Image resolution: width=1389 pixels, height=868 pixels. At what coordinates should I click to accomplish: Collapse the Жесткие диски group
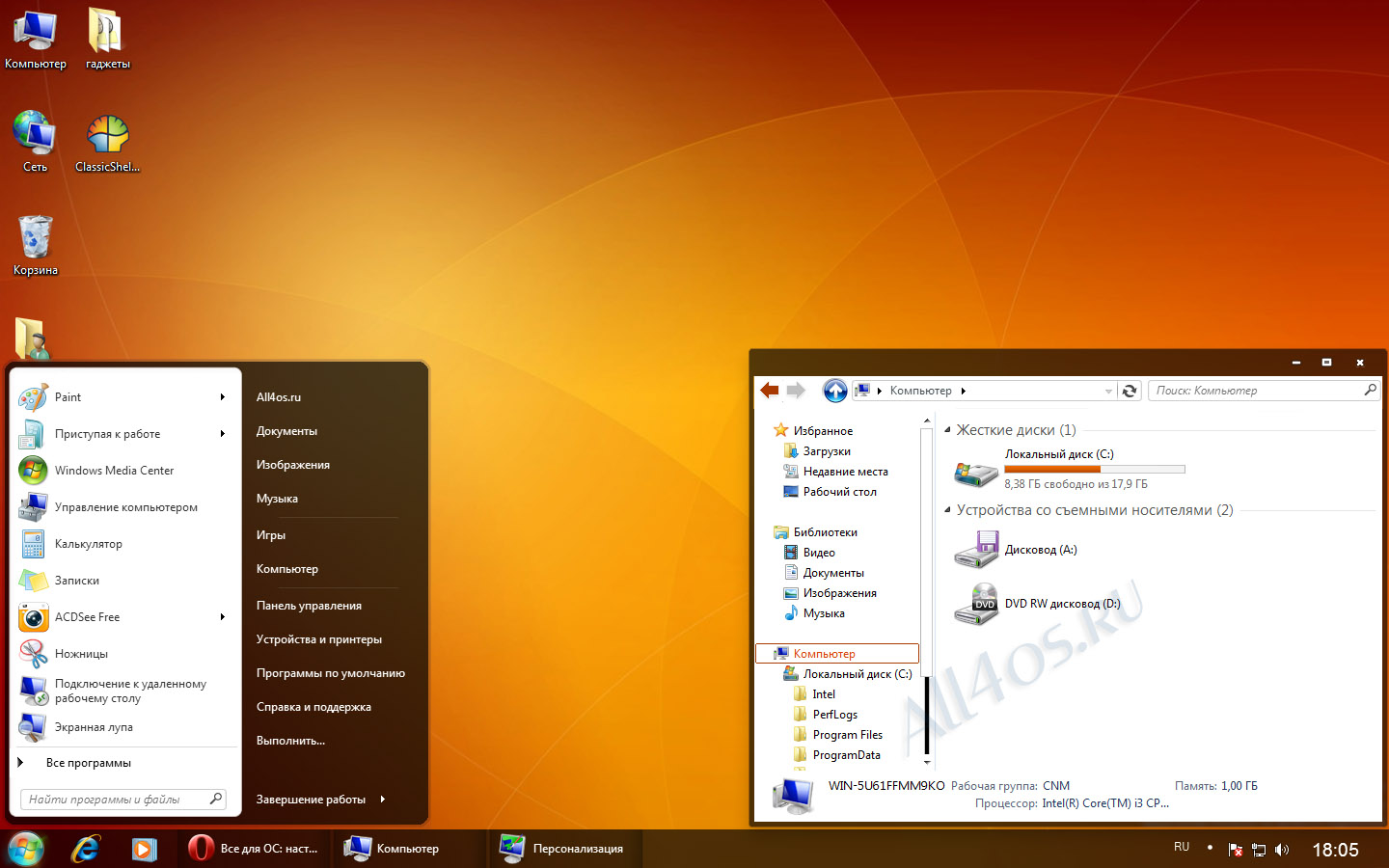pos(947,430)
